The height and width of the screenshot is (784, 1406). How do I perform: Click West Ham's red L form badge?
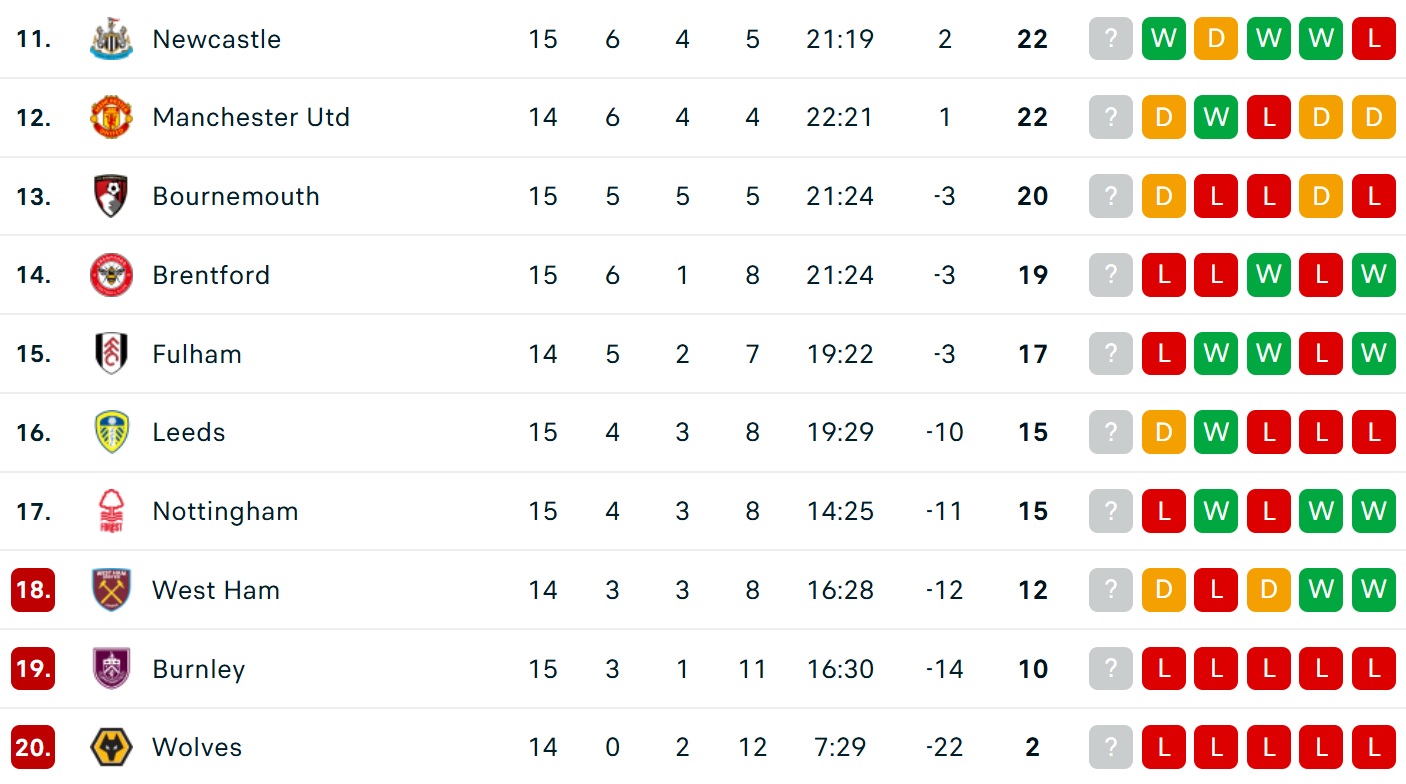1216,590
